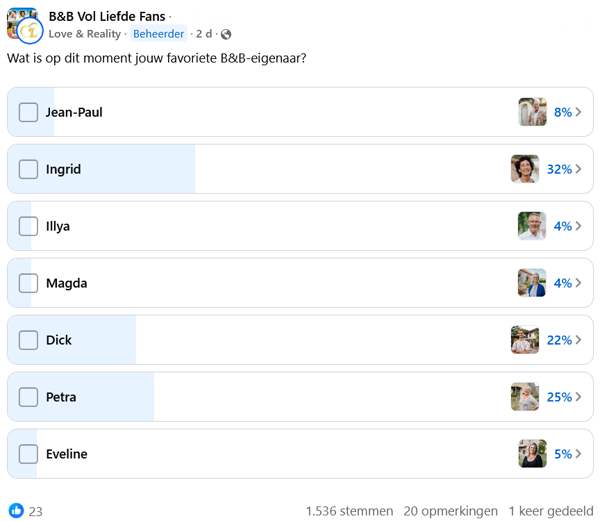Image resolution: width=600 pixels, height=521 pixels.
Task: Click Eveline's voter photo thumbnail
Action: click(x=532, y=454)
